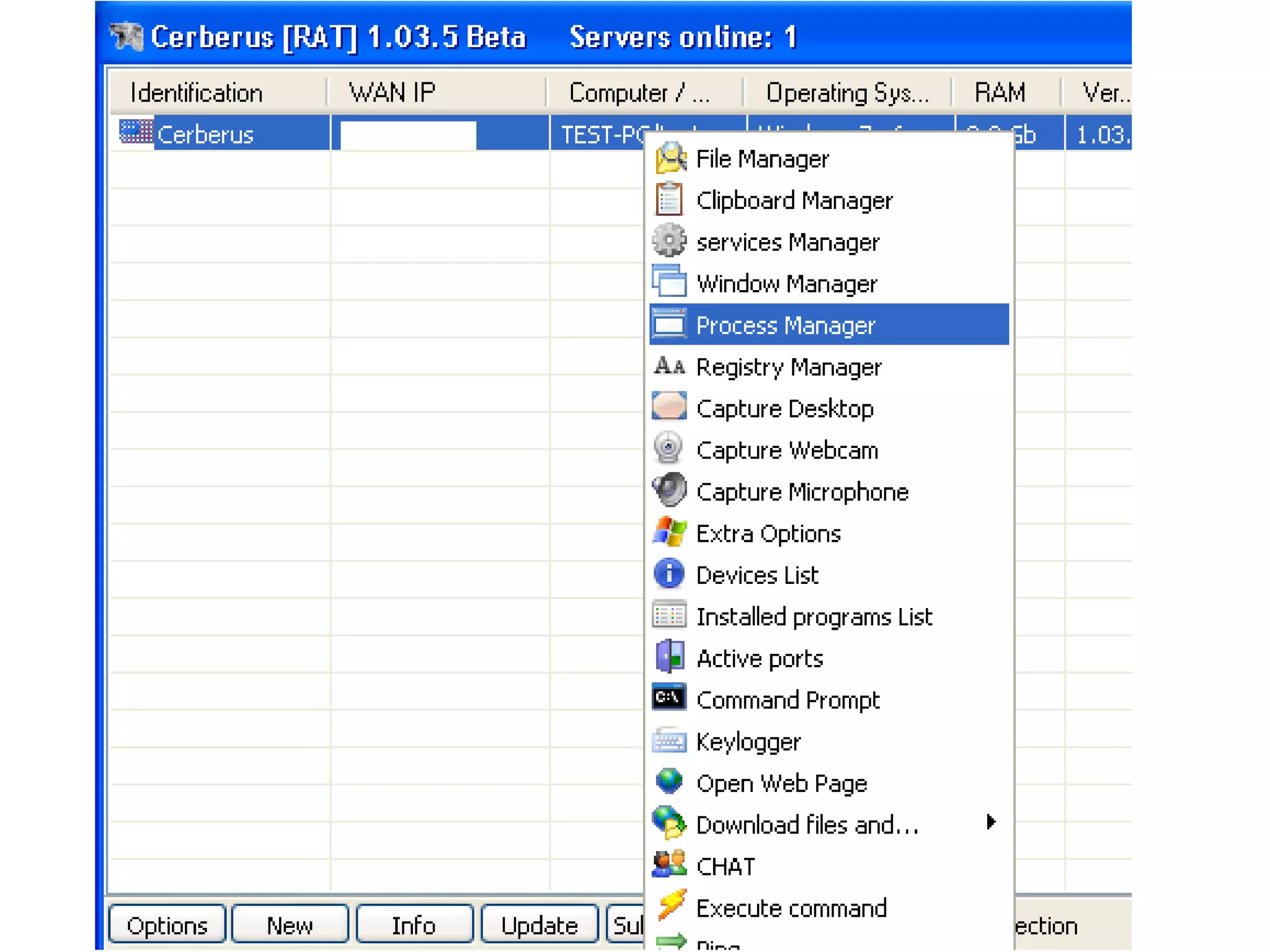Click the Capture Microphone speaker icon

[x=670, y=490]
